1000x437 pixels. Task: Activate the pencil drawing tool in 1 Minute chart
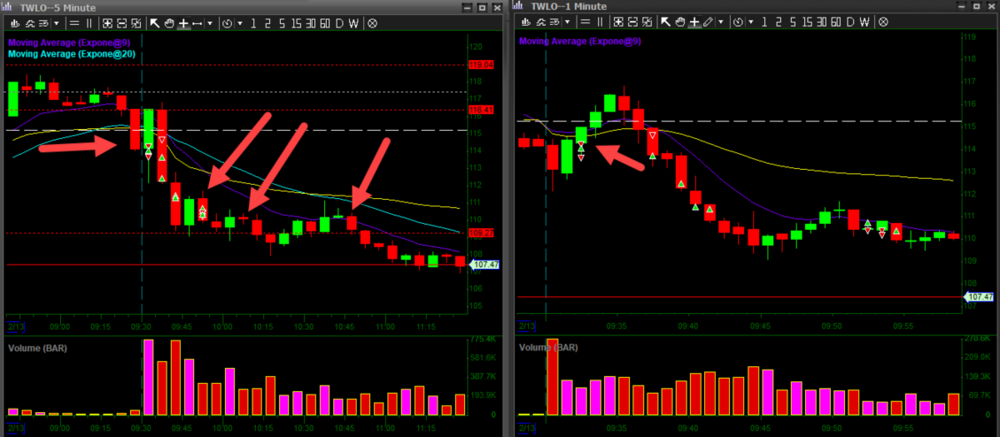(708, 22)
